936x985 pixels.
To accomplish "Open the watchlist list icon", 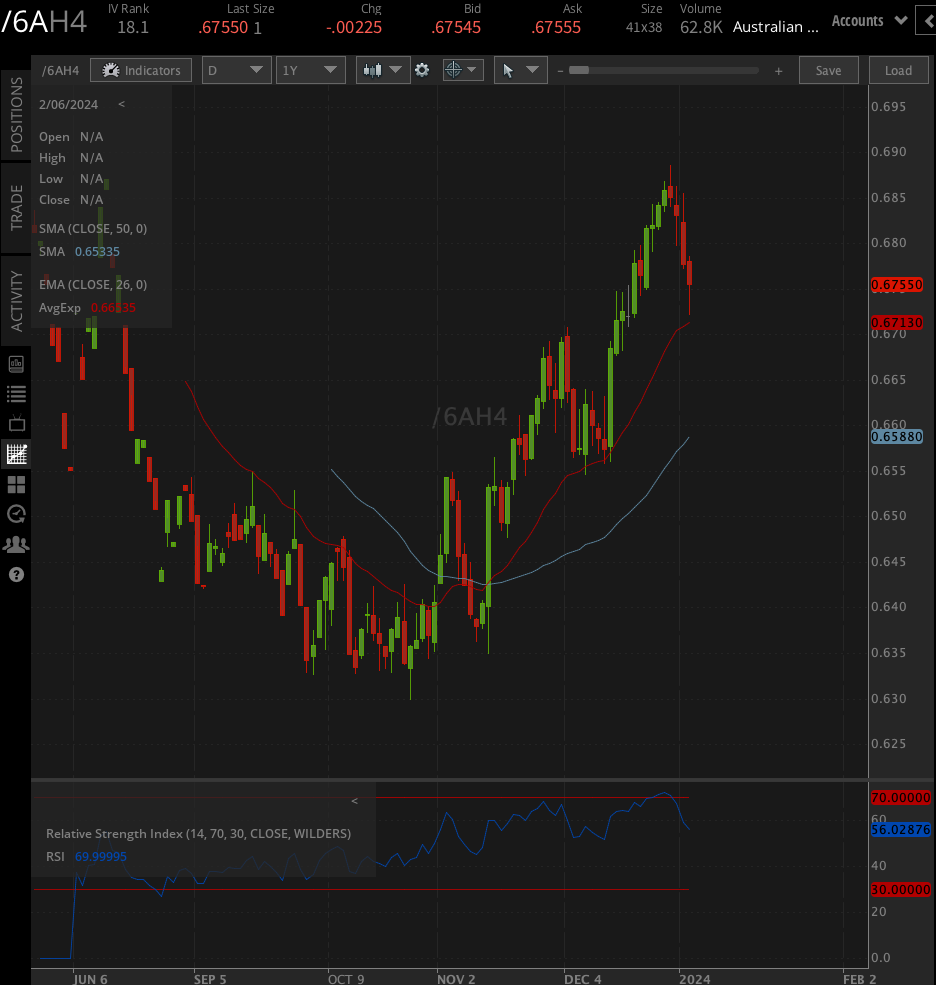I will pyautogui.click(x=16, y=394).
